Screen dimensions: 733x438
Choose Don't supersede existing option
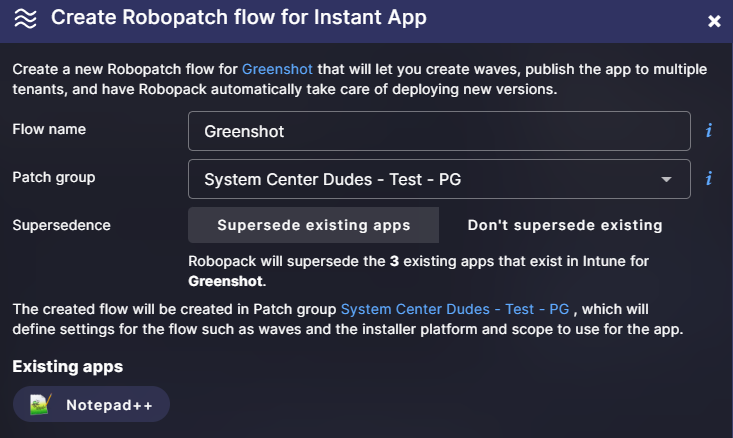[x=565, y=225]
